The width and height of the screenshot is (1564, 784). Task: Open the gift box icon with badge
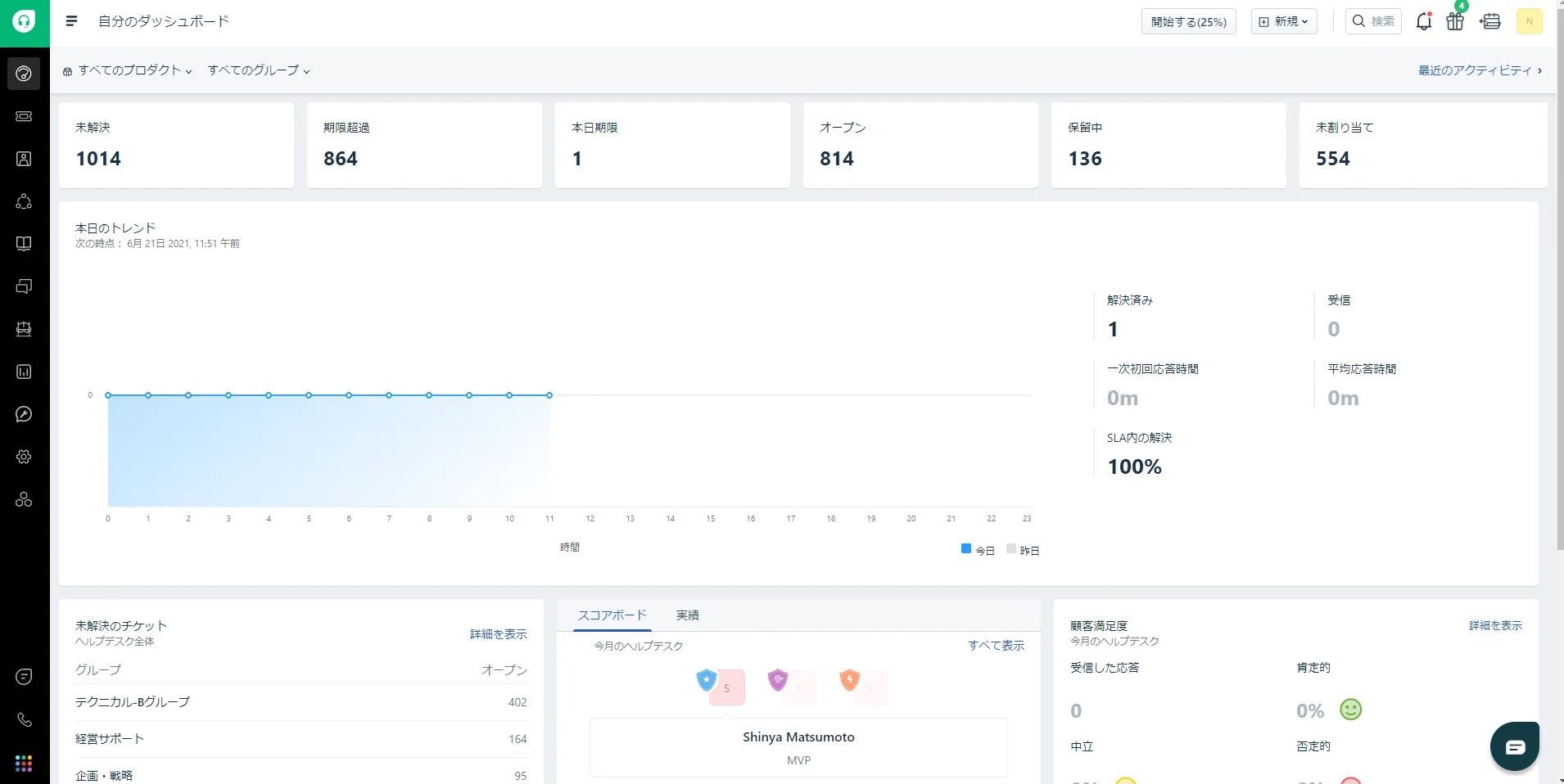tap(1455, 21)
